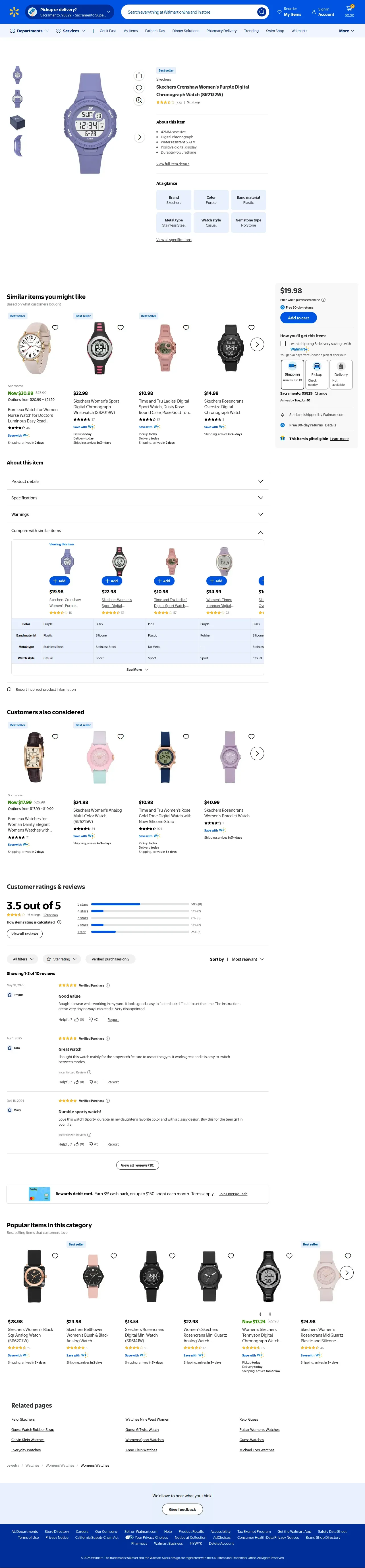This screenshot has width=365, height=1568.
Task: Advance the Popular items carousel arrow
Action: 347,1272
